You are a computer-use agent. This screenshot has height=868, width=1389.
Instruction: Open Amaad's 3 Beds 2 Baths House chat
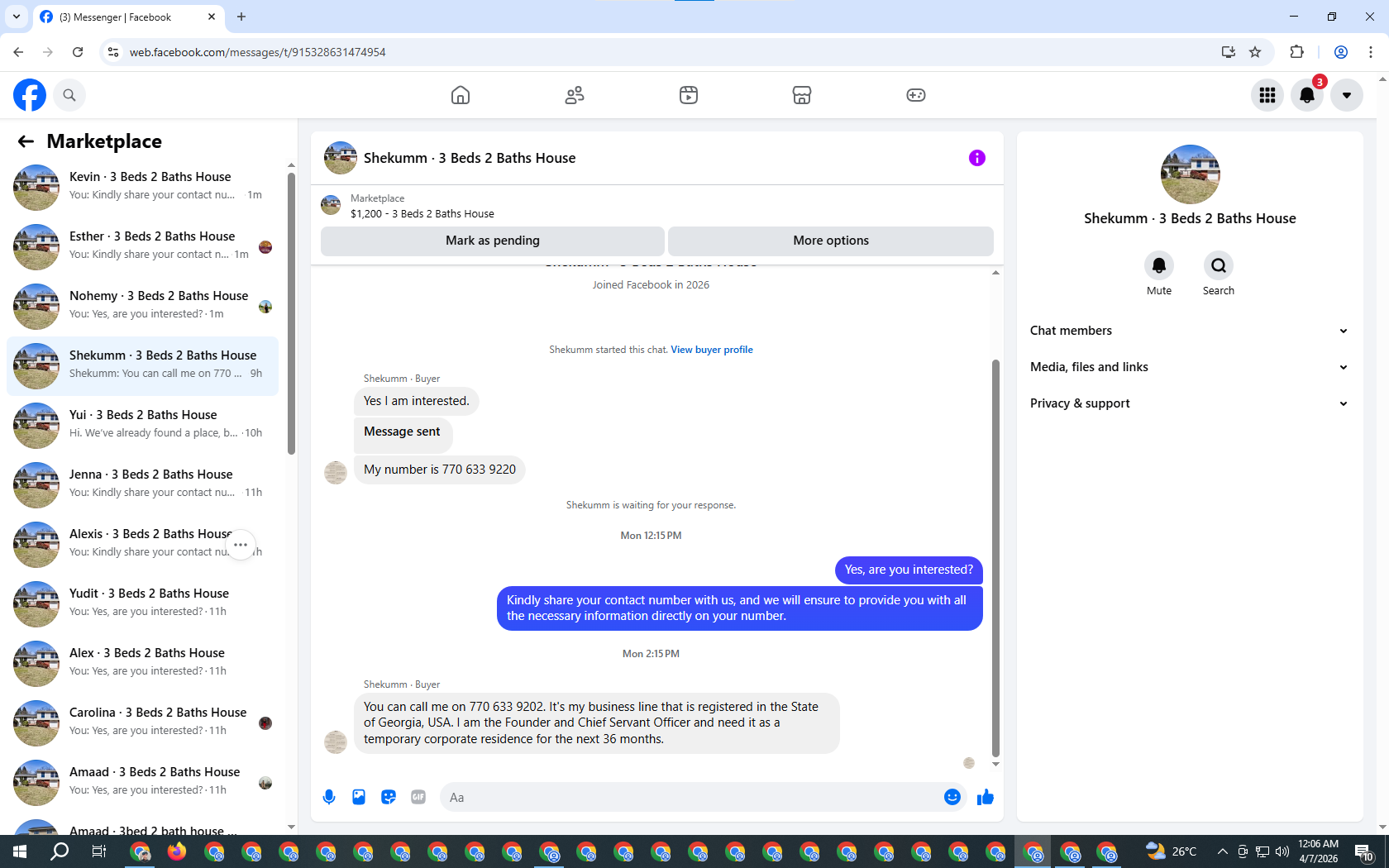(x=142, y=783)
